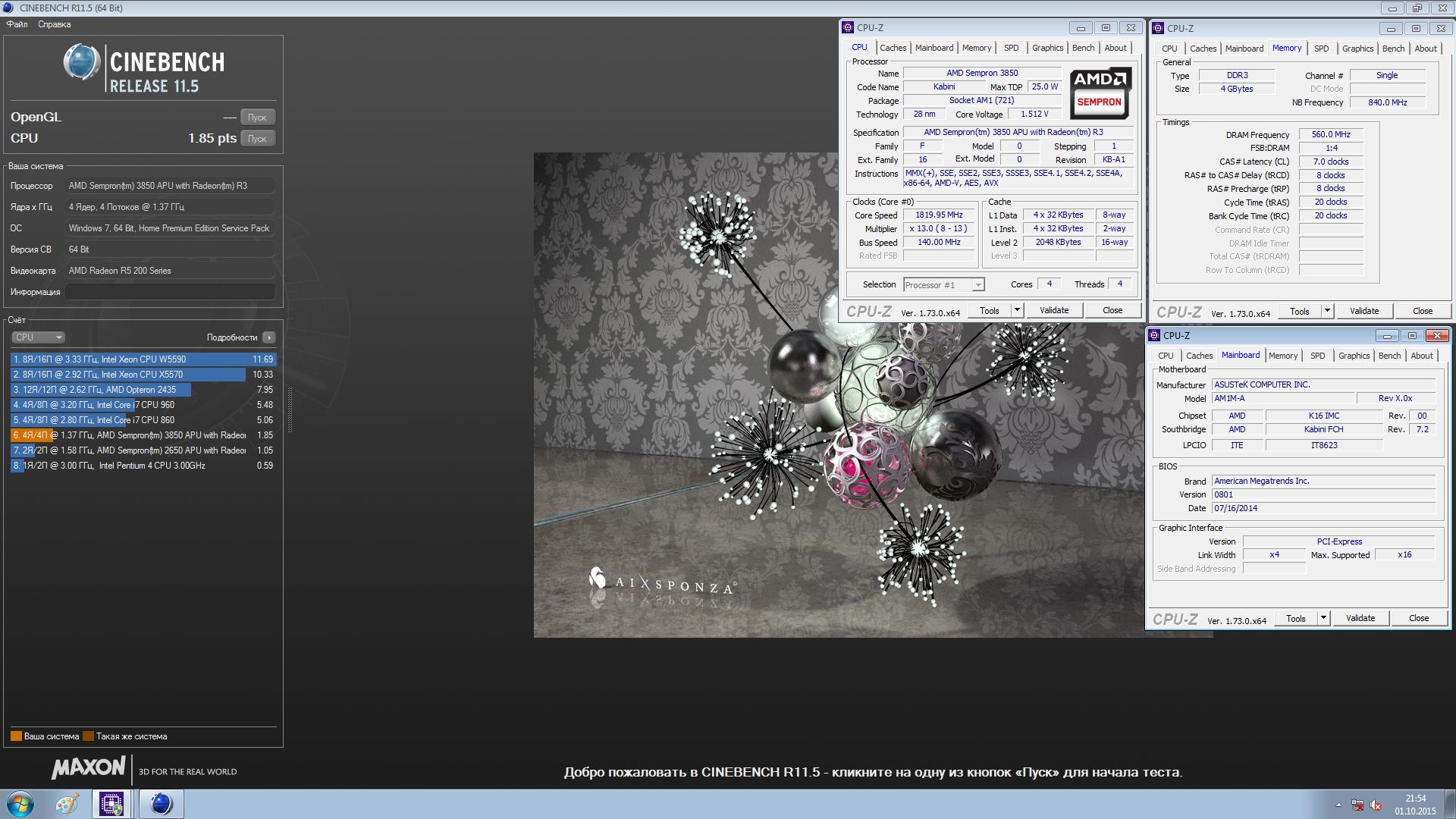Open the muted volume tray icon
Viewport: 1456px width, 819px height.
pyautogui.click(x=1376, y=805)
